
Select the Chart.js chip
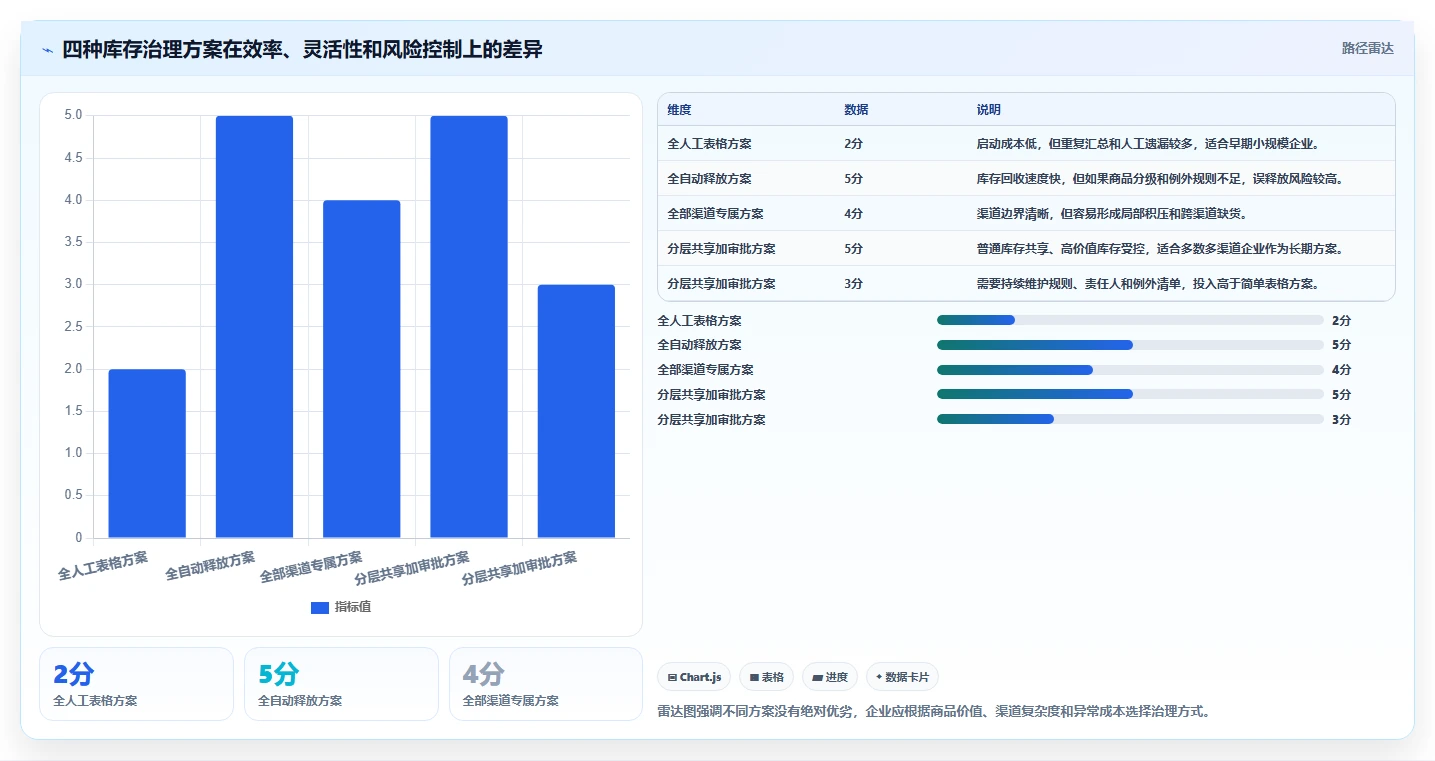[694, 677]
